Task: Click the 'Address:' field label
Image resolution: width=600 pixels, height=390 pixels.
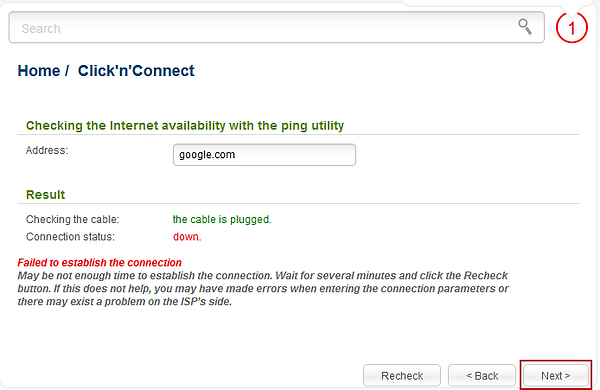Action: tap(47, 150)
